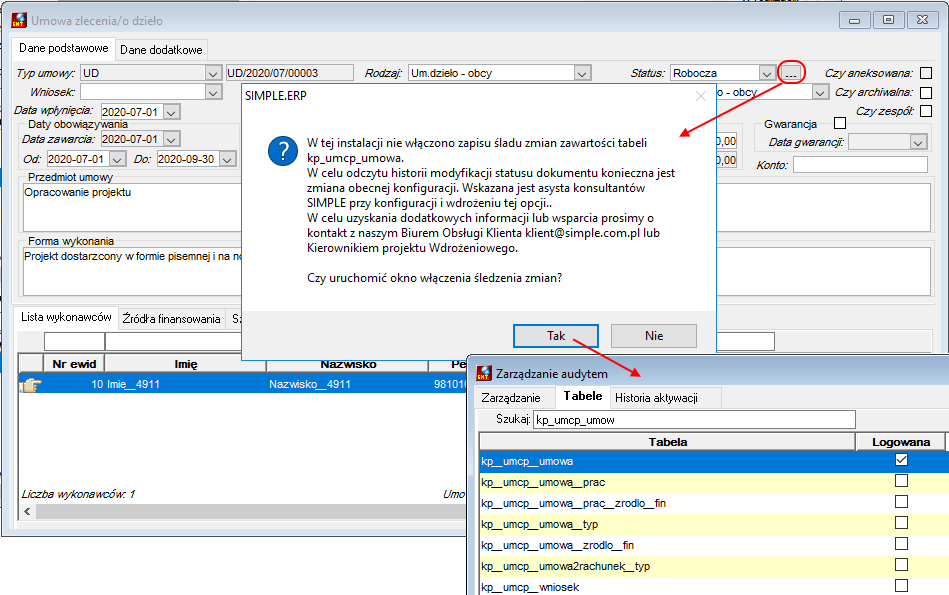Switch to Dane podstawowe tab
The width and height of the screenshot is (949, 595).
(x=64, y=48)
